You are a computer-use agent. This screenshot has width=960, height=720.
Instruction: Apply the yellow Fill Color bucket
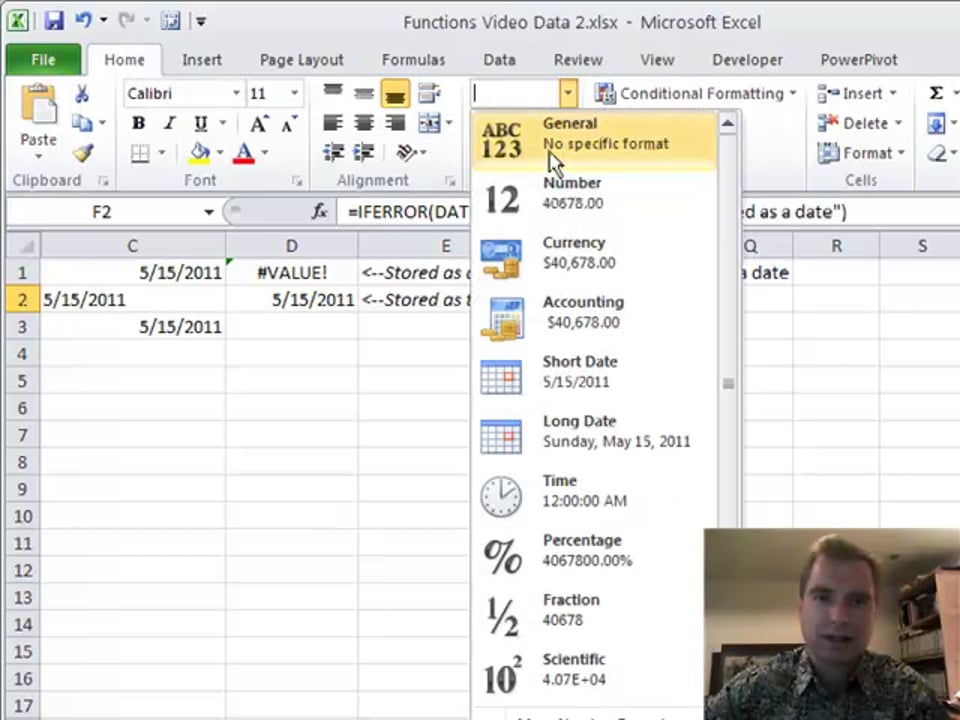tap(200, 152)
